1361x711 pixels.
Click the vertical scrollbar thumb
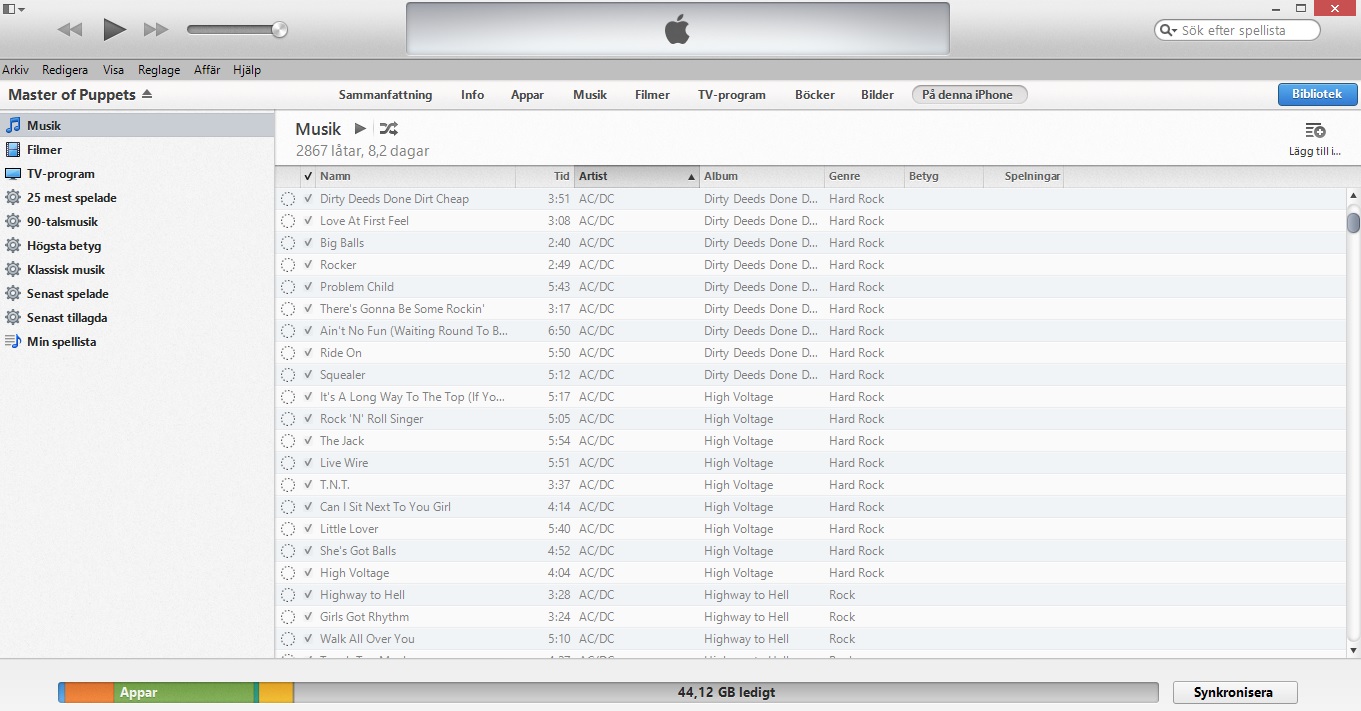point(1353,222)
